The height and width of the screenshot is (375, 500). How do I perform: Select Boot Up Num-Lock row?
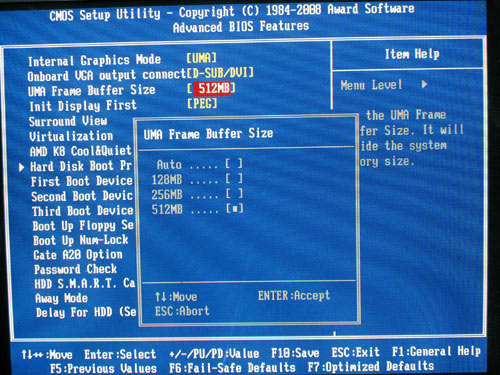click(81, 240)
